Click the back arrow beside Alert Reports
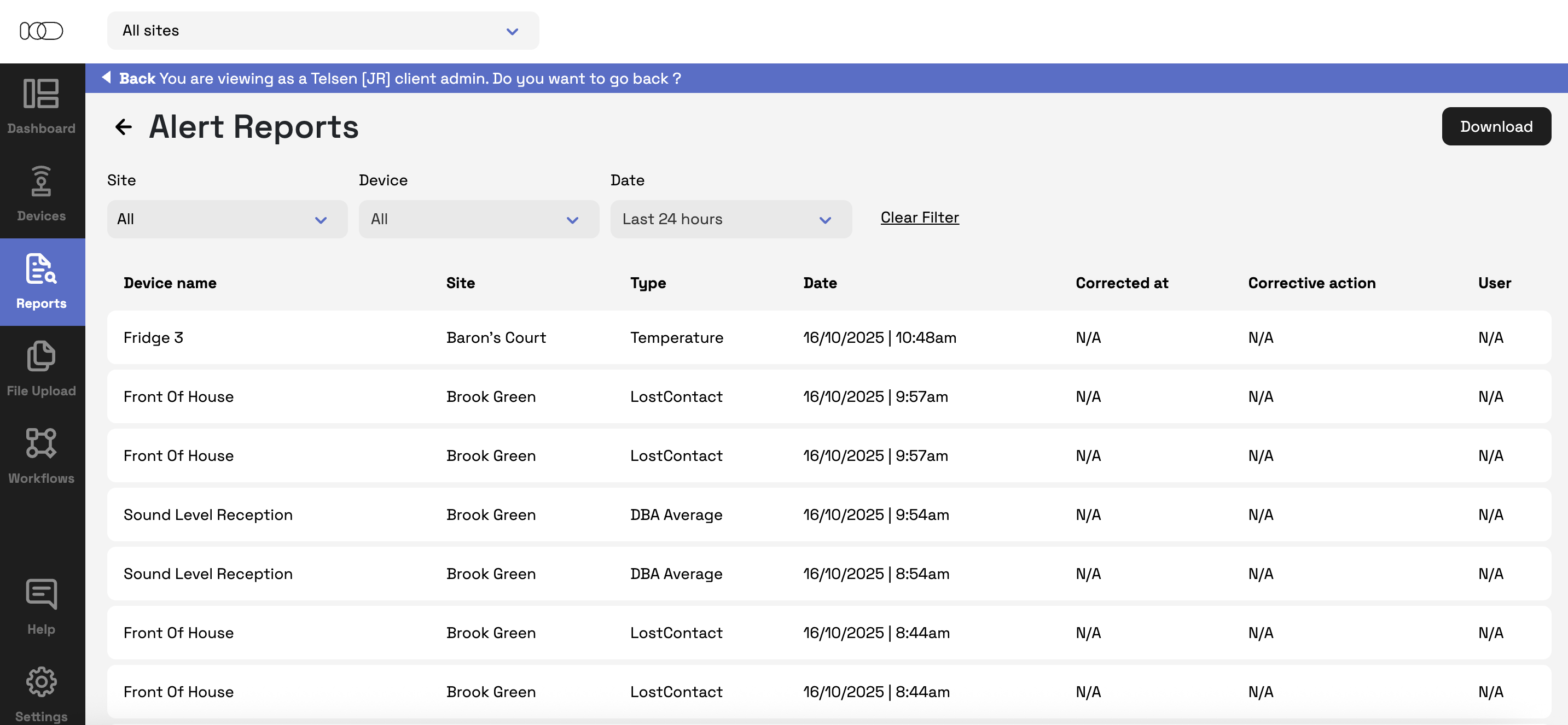1568x725 pixels. coord(124,126)
